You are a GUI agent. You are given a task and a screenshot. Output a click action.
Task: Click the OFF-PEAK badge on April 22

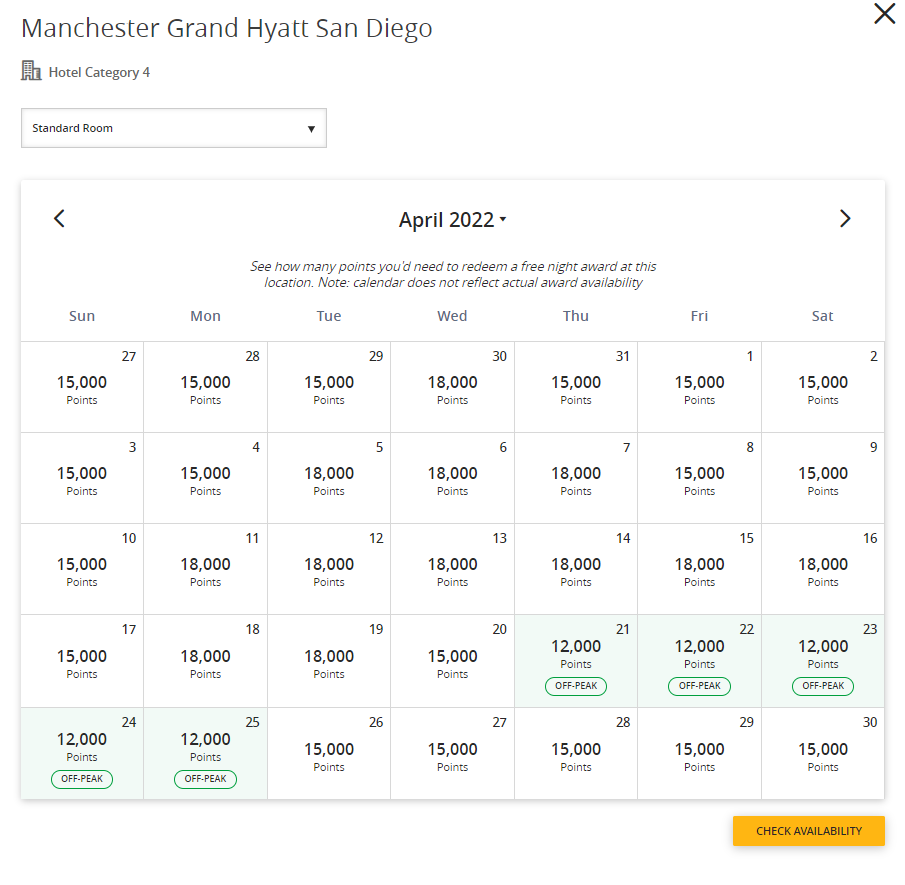coord(700,686)
